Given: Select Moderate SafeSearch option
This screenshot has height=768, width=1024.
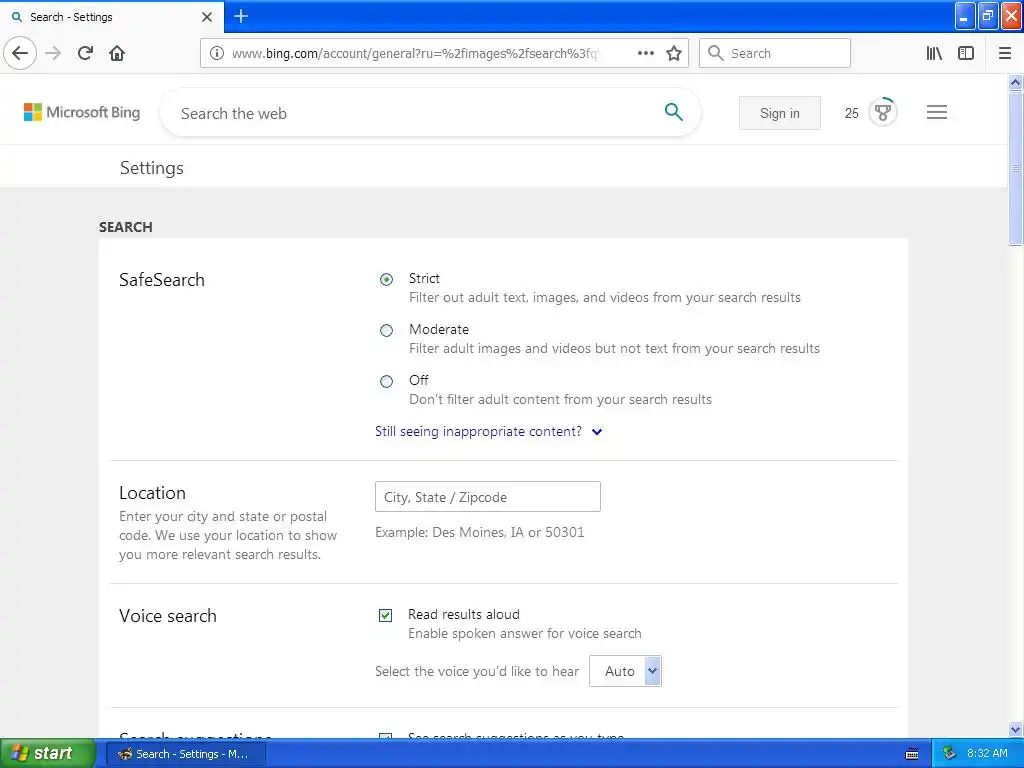Looking at the screenshot, I should tap(387, 330).
